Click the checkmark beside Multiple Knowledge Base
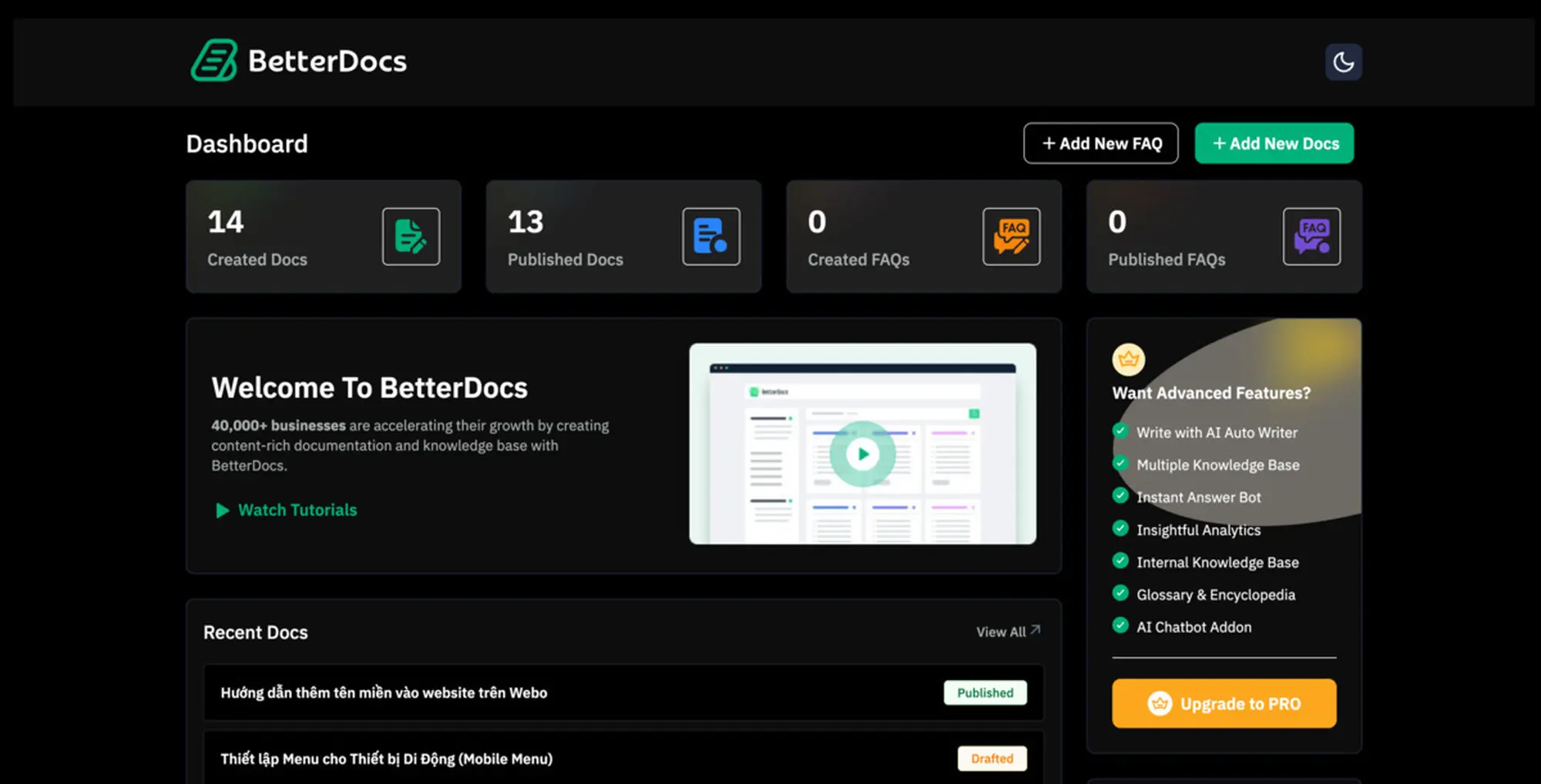 point(1120,463)
